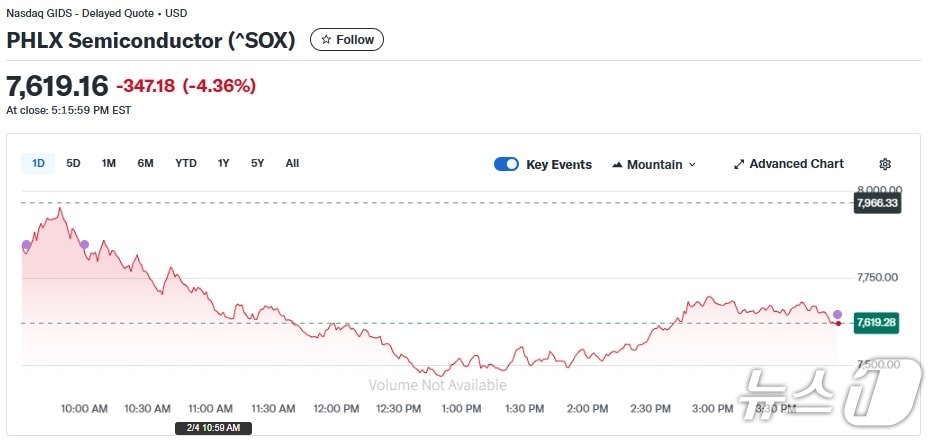The width and height of the screenshot is (936, 440).
Task: Click the 7,966.33 previous close price label
Action: [877, 203]
